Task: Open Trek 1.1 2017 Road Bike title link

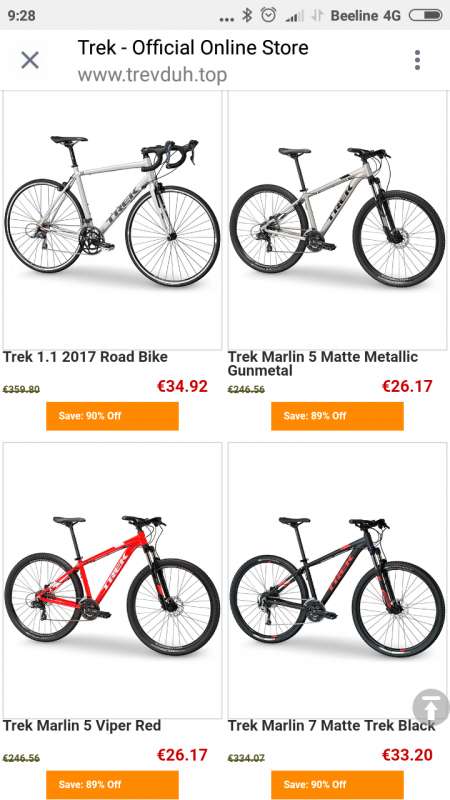Action: click(x=85, y=357)
